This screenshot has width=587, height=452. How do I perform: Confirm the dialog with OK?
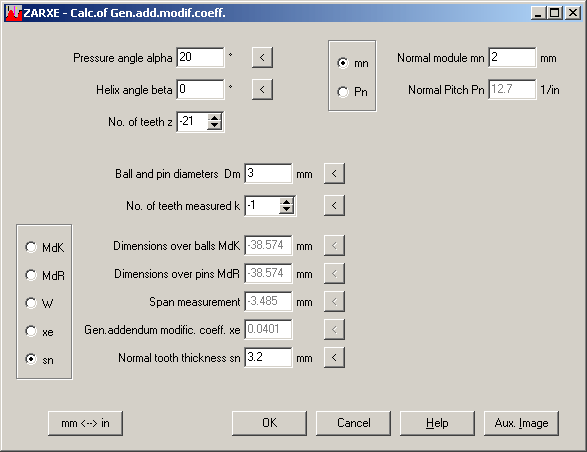pos(269,423)
